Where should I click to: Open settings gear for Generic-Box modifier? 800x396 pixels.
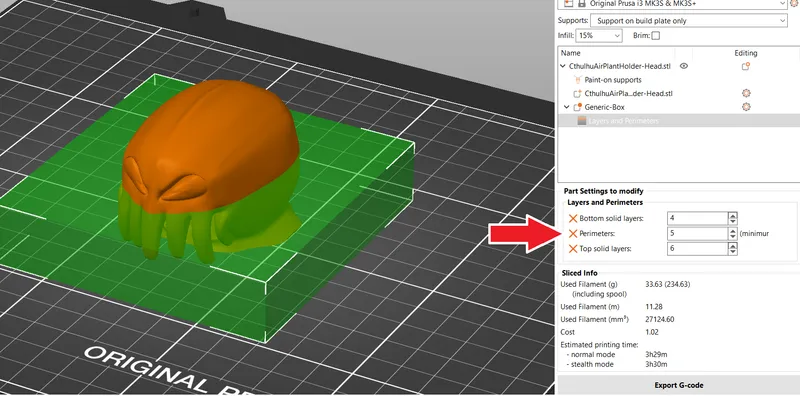[746, 107]
